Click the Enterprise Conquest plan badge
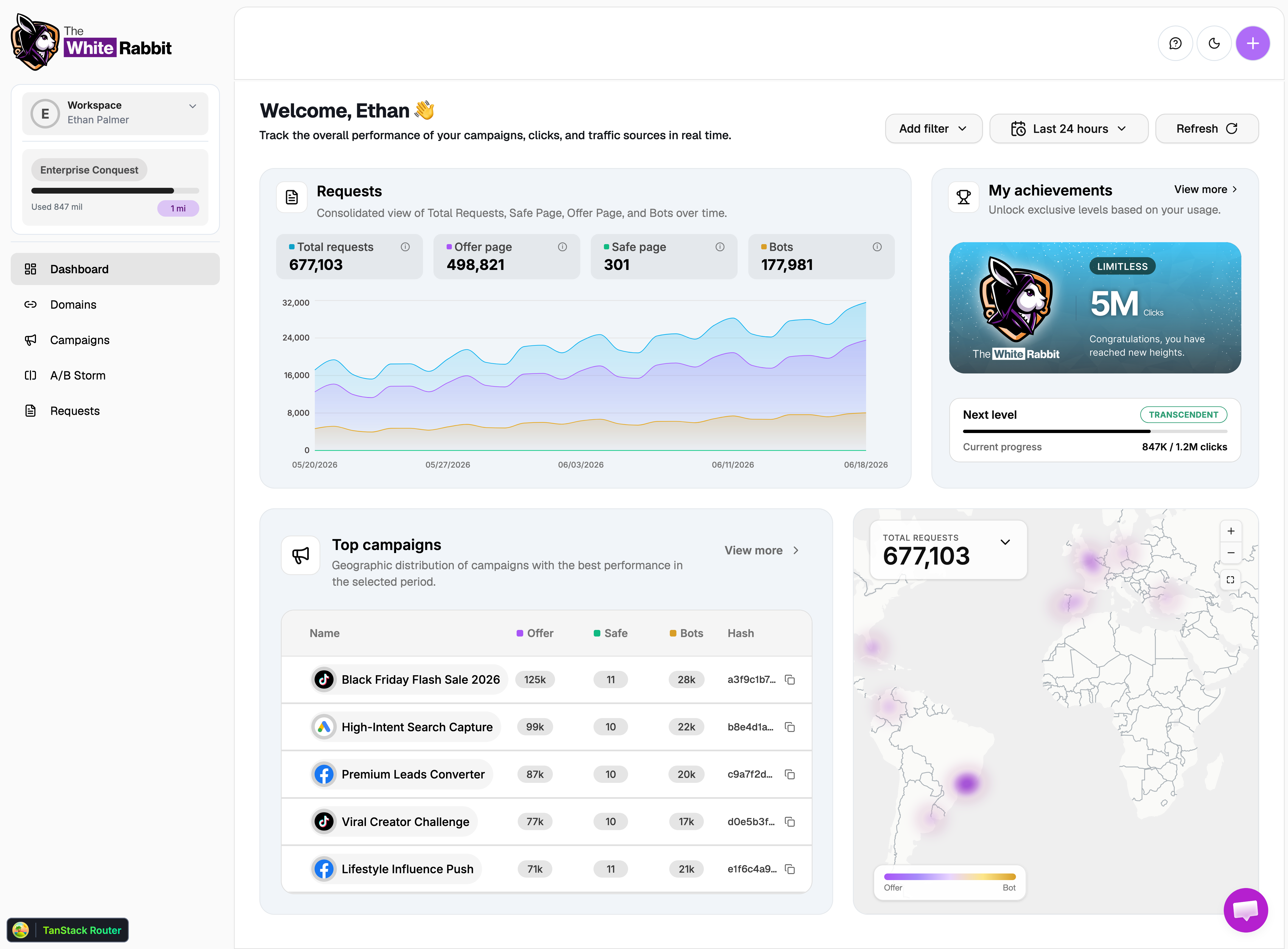The width and height of the screenshot is (1288, 949). pyautogui.click(x=89, y=170)
